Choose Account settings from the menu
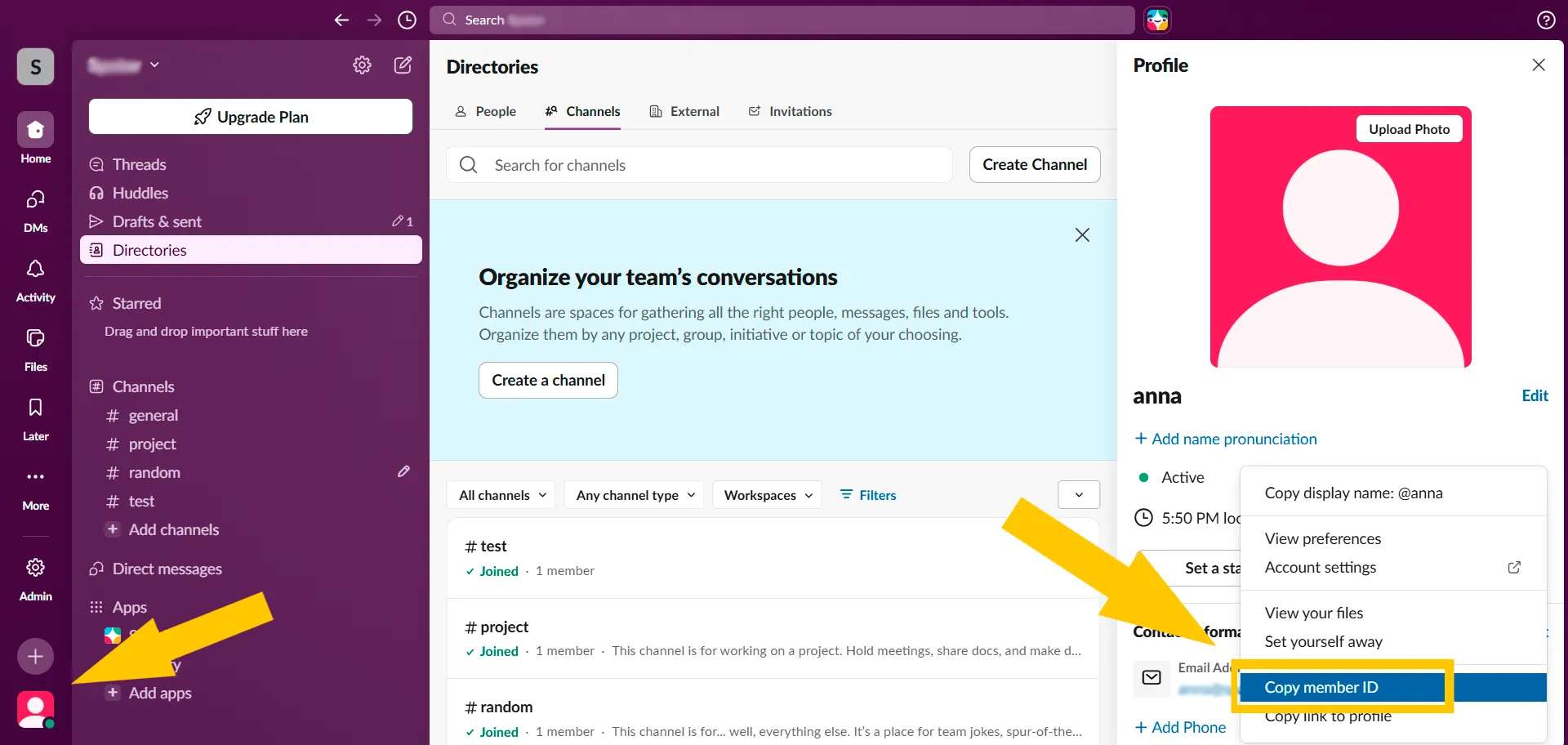The image size is (1568, 745). tap(1393, 567)
